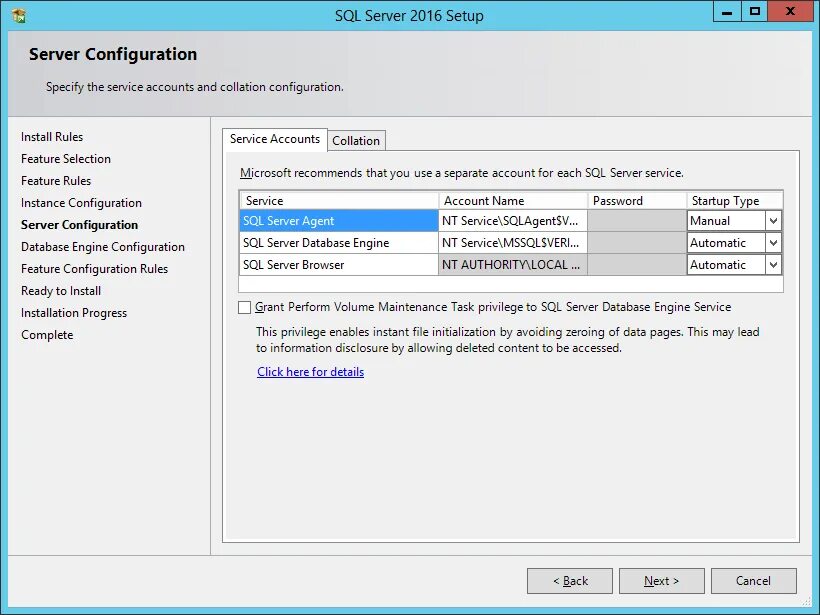Click the Service column header
The width and height of the screenshot is (820, 615).
(x=339, y=201)
